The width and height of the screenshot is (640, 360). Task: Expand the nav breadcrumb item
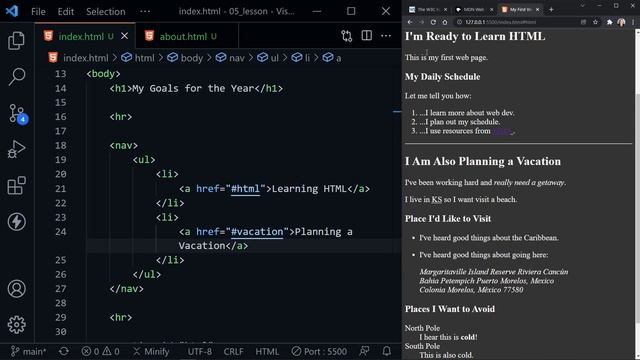click(x=237, y=58)
